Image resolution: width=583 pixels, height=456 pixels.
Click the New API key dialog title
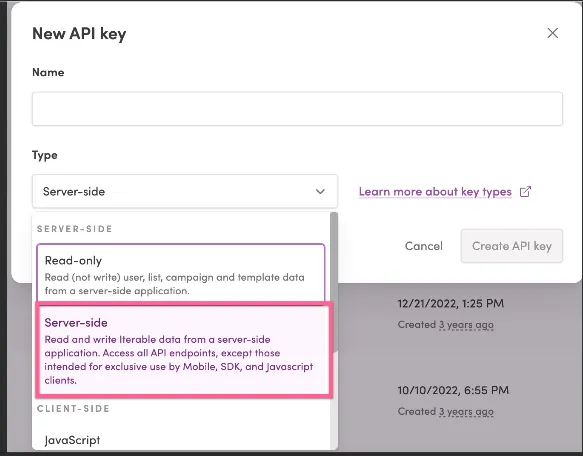click(x=79, y=33)
